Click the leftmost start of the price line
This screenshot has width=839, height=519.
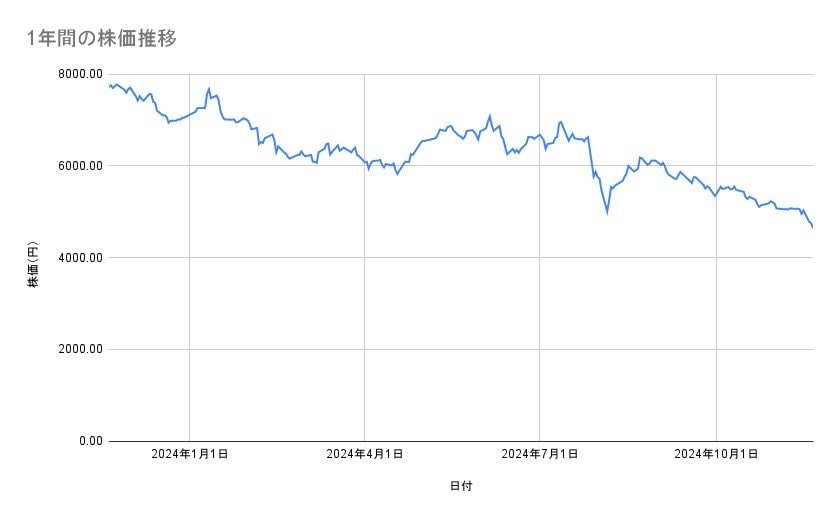tap(108, 85)
